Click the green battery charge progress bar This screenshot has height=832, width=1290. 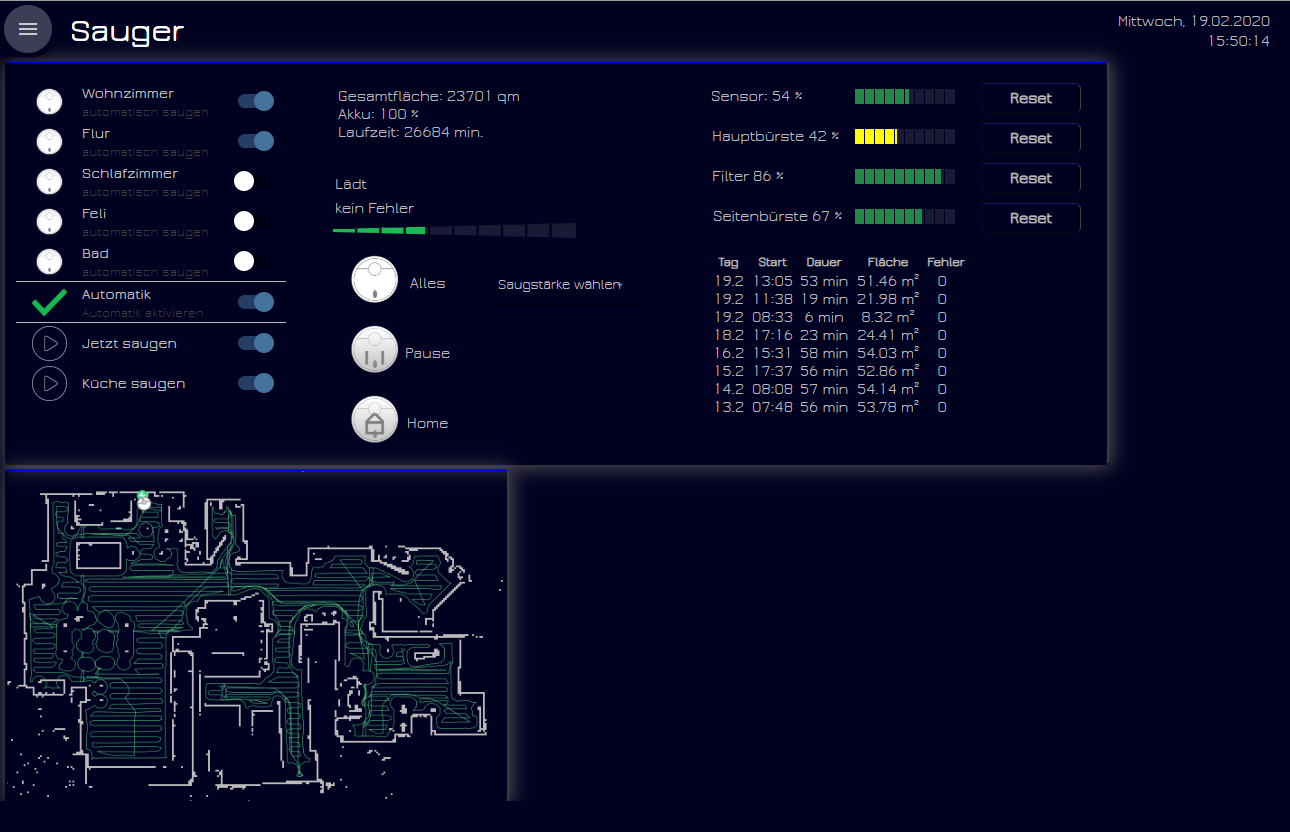(454, 230)
